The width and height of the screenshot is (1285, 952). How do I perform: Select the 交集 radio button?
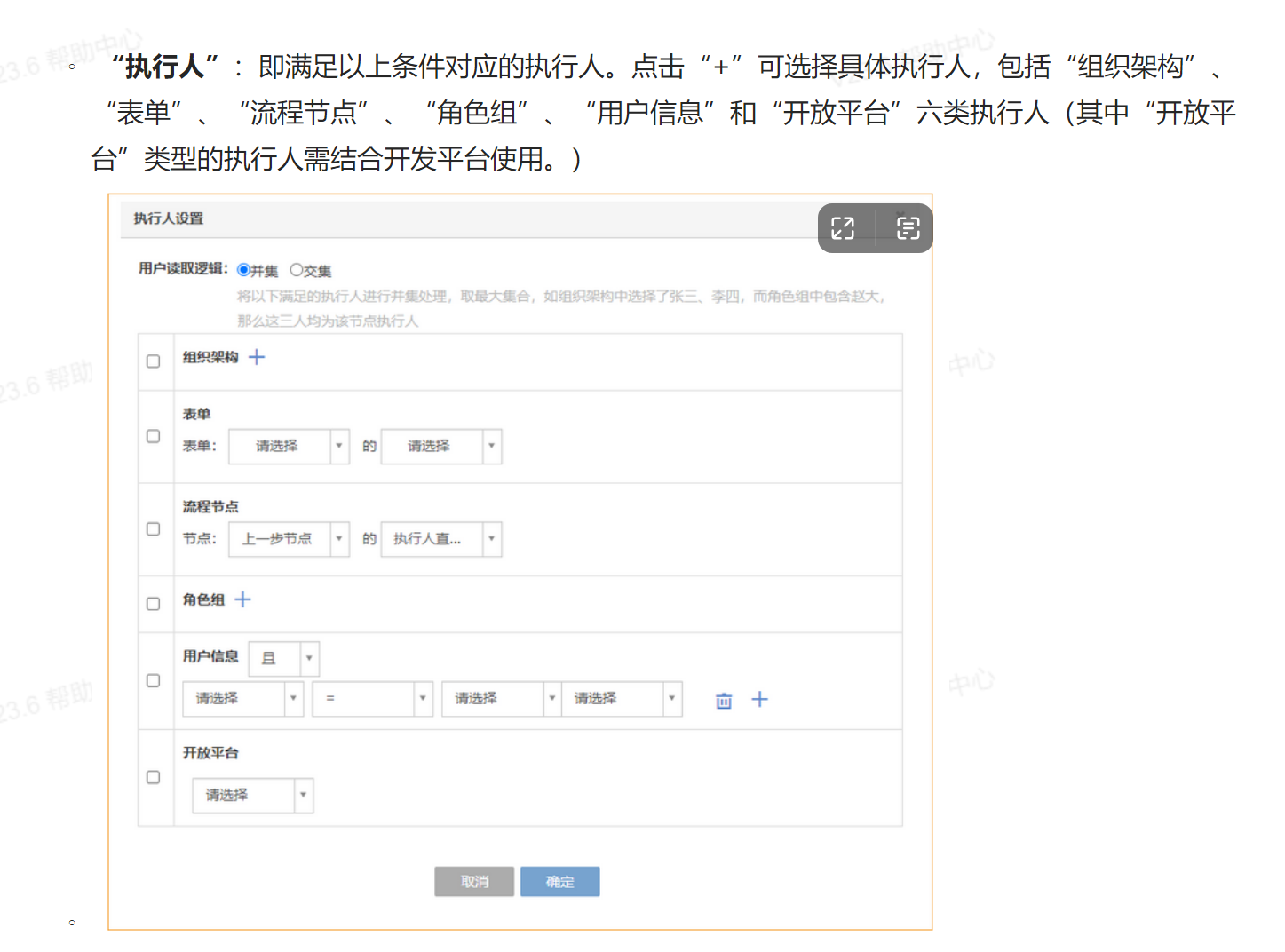297,270
